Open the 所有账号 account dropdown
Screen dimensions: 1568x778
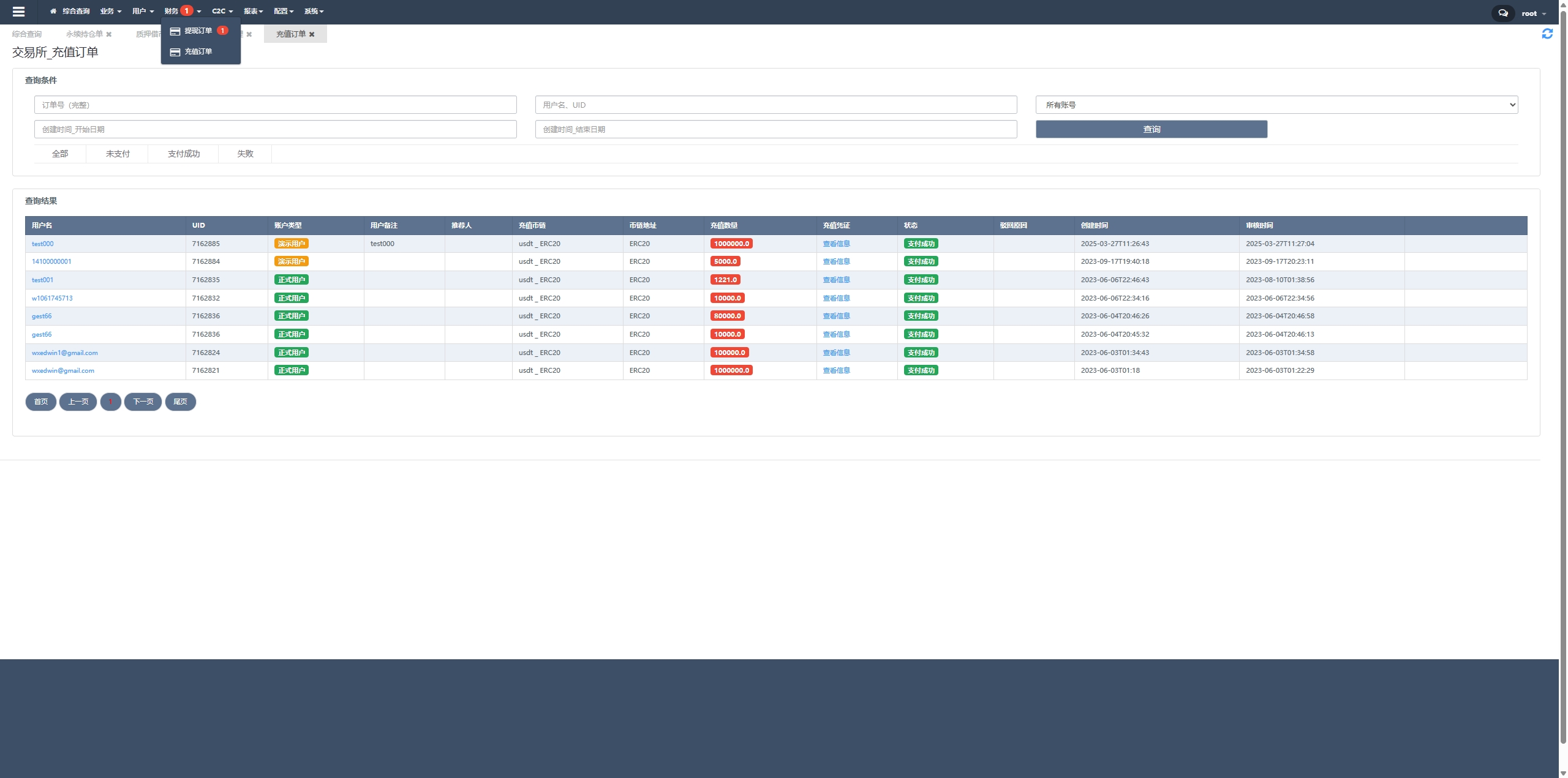coord(1276,105)
